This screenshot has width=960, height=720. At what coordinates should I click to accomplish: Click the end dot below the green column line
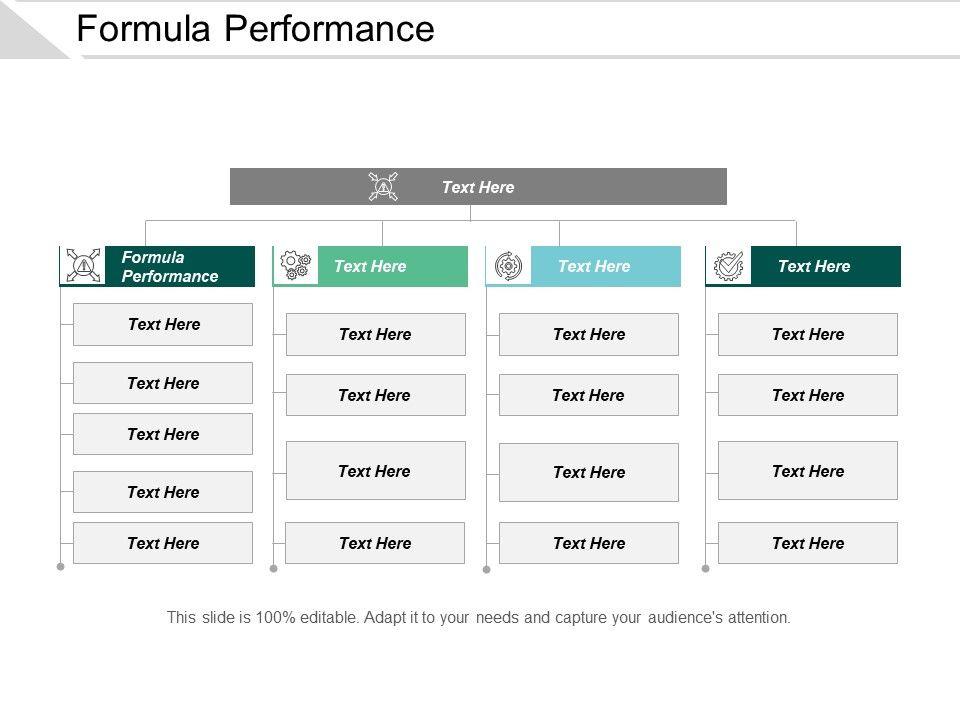(273, 568)
